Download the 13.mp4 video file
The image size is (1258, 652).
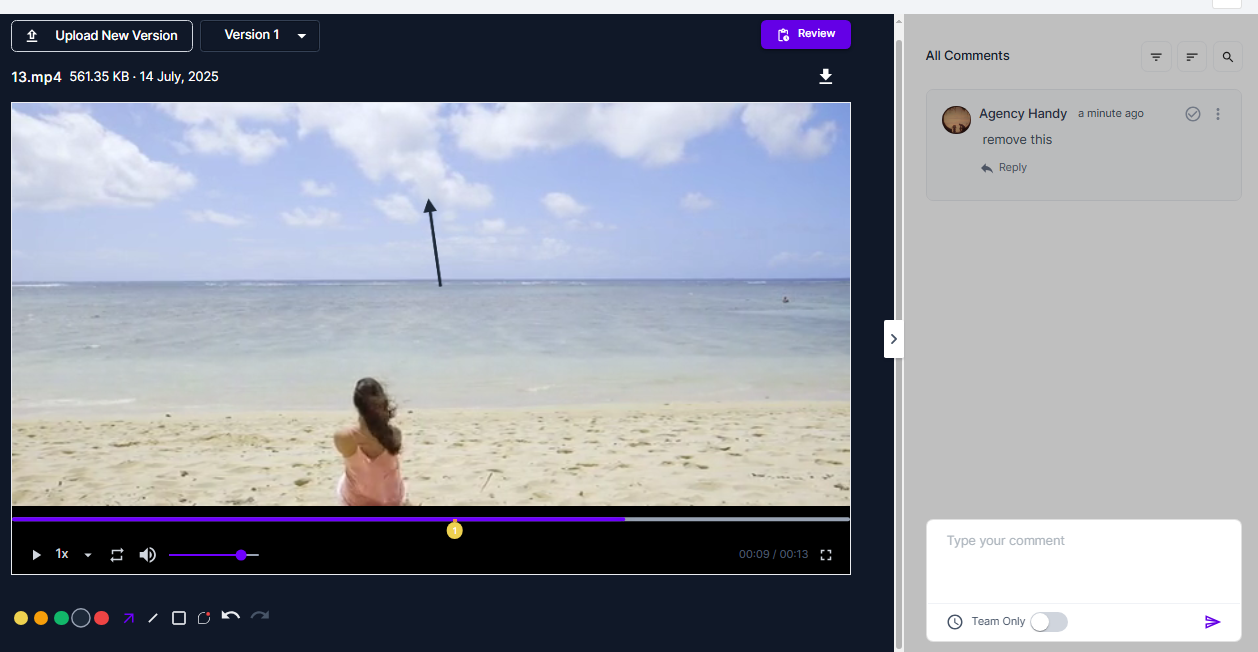[x=826, y=77]
